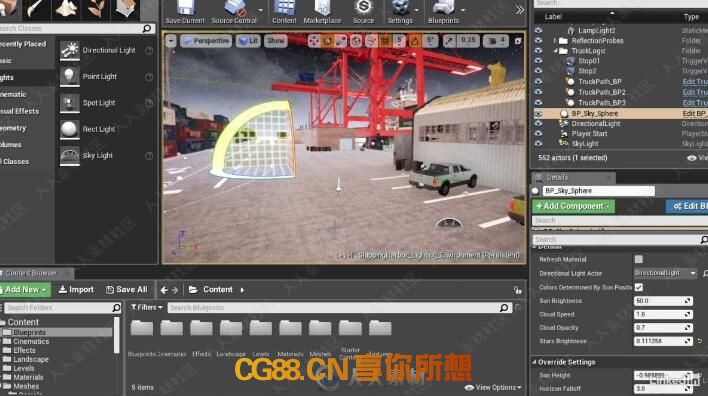Toggle visibility eye for BP_Sky_Sphere
This screenshot has width=708, height=396.
pos(538,113)
